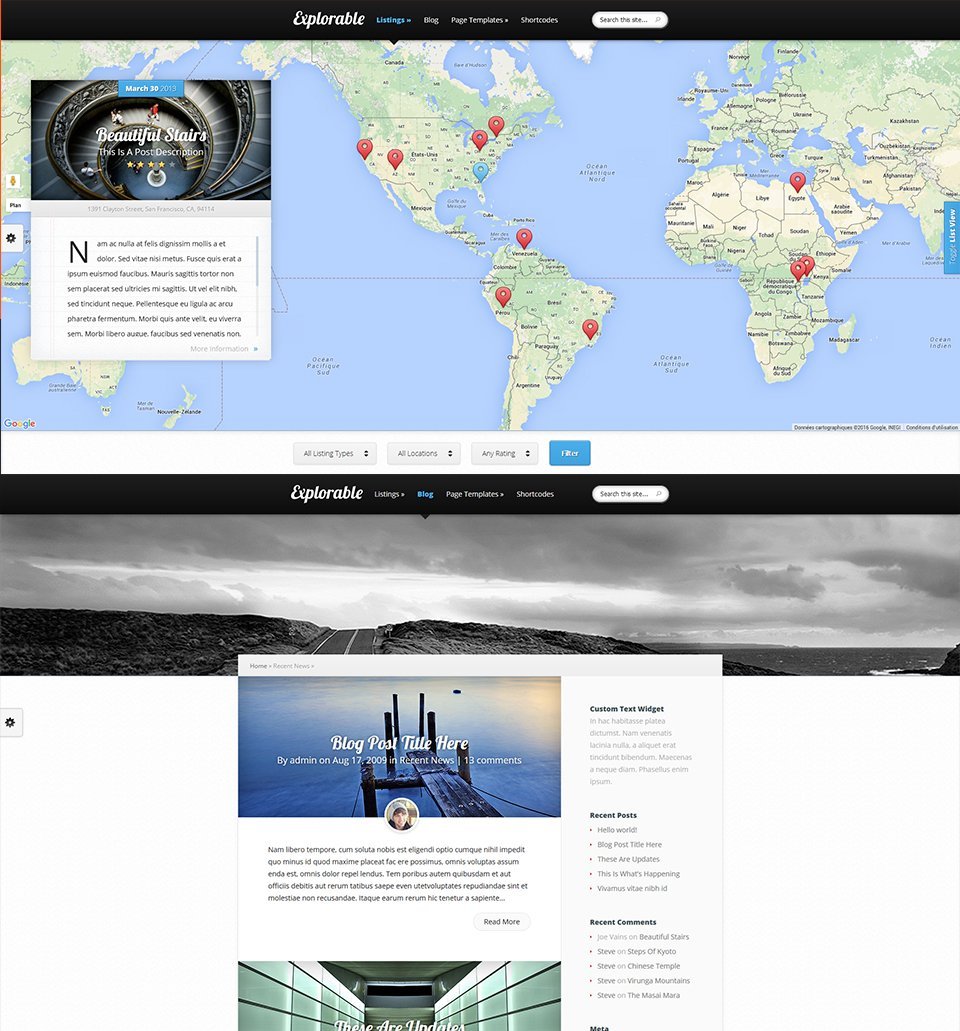This screenshot has width=960, height=1031.
Task: Open the Beautiful Stairs listing thumbnail
Action: tap(151, 140)
